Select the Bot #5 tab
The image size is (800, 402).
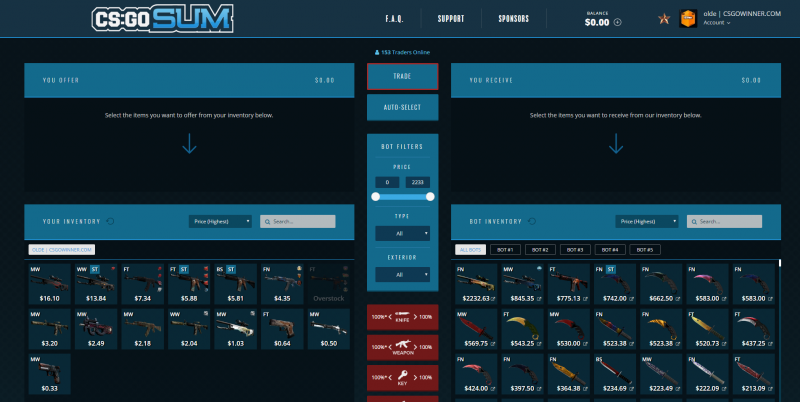pos(645,250)
